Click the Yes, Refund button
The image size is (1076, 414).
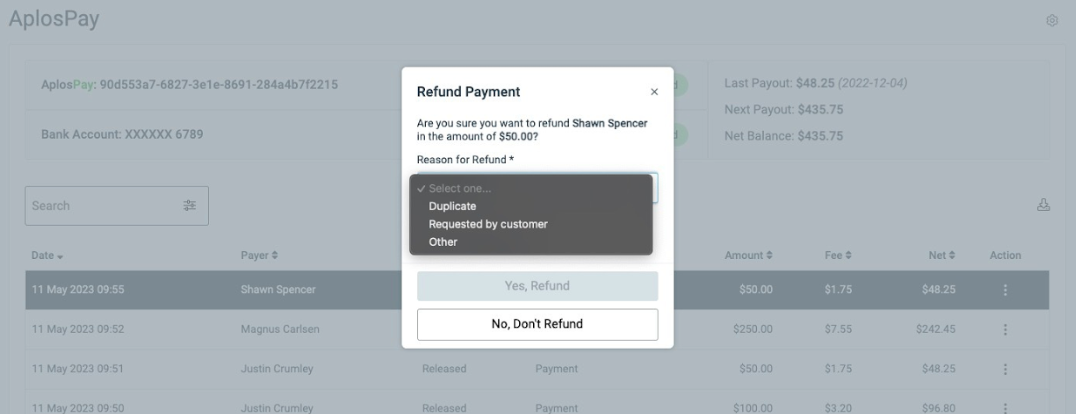[537, 286]
